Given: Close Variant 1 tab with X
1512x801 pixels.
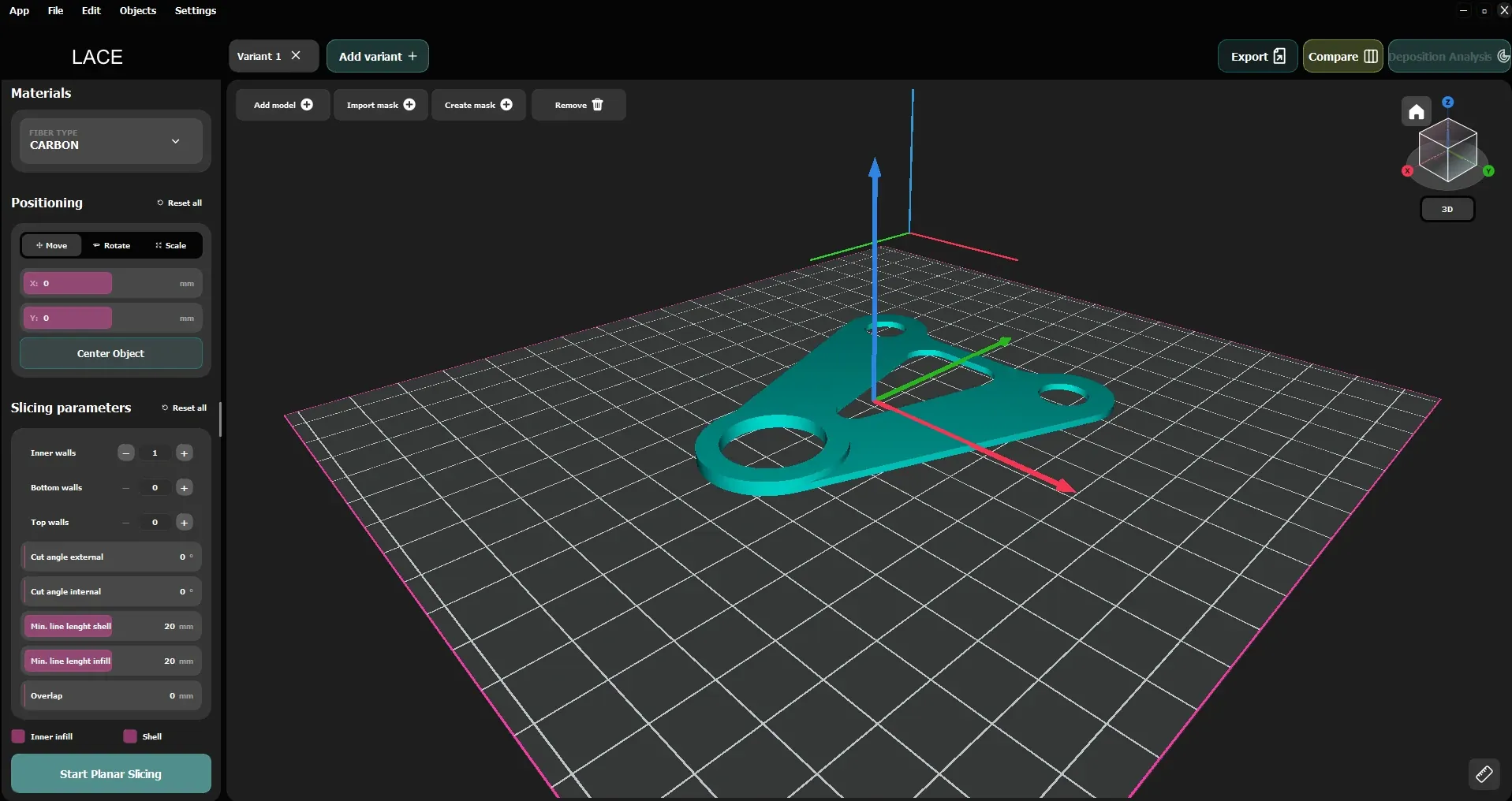Looking at the screenshot, I should [296, 56].
